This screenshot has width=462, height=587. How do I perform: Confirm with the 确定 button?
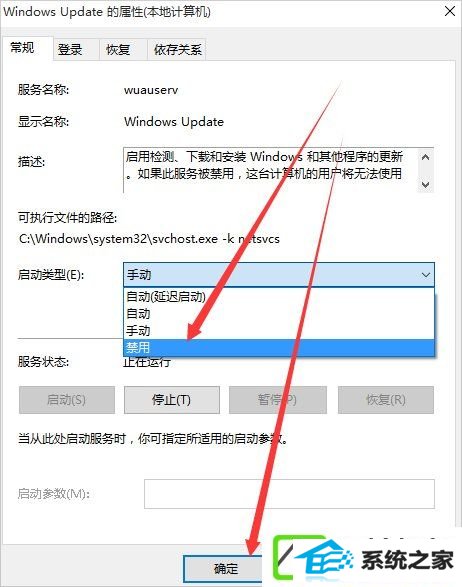point(226,569)
